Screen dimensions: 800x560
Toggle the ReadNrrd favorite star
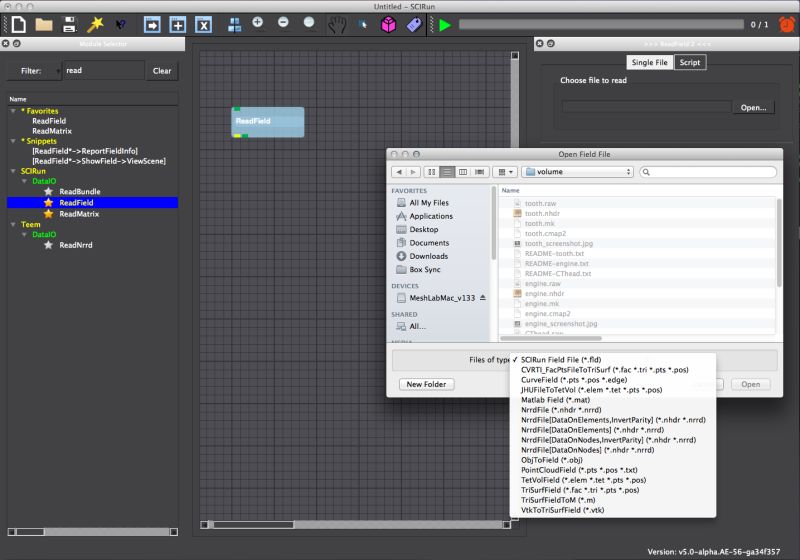[x=48, y=245]
